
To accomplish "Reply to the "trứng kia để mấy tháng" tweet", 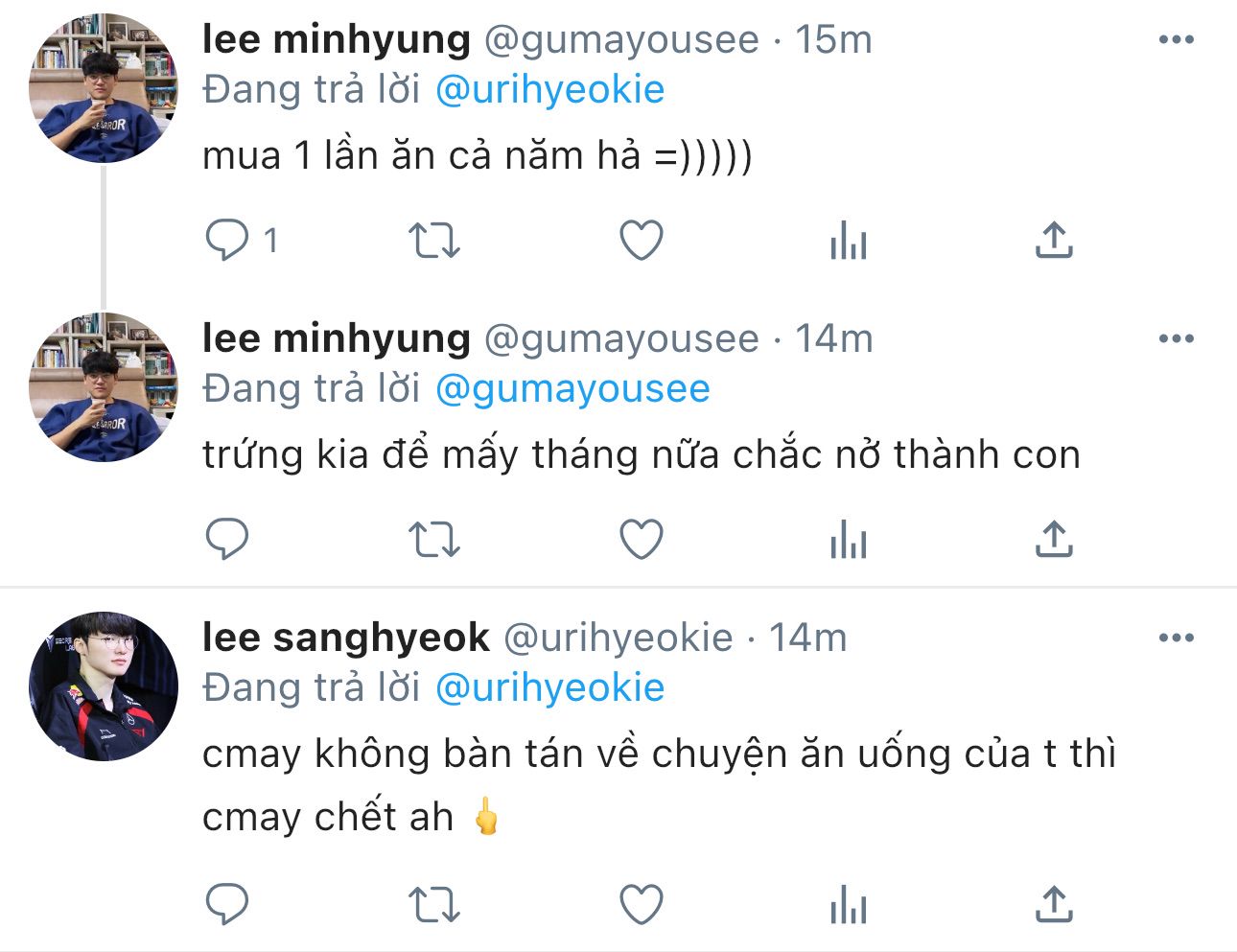I will [227, 540].
